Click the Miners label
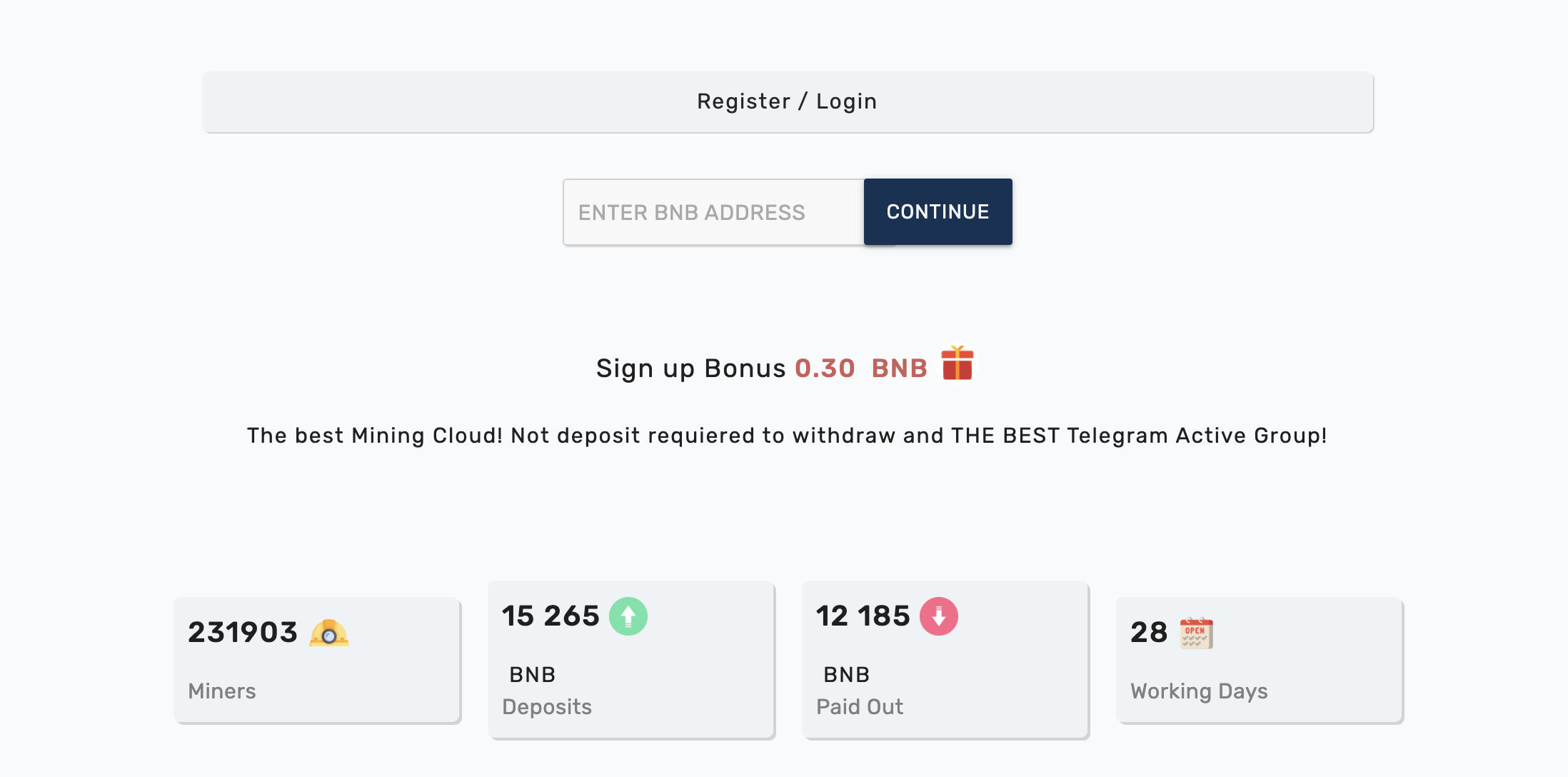1568x777 pixels. point(222,691)
